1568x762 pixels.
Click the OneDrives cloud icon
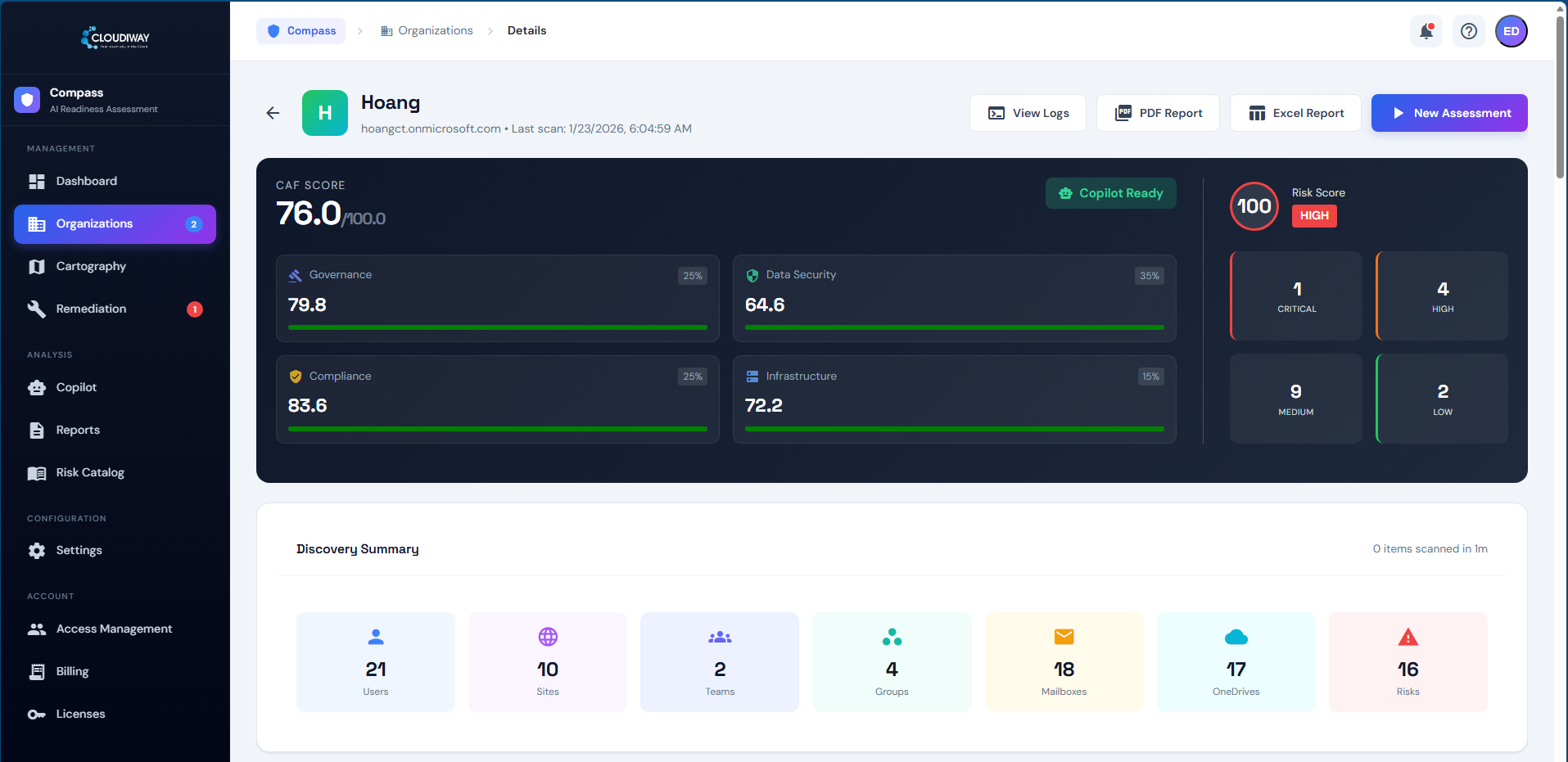tap(1236, 637)
